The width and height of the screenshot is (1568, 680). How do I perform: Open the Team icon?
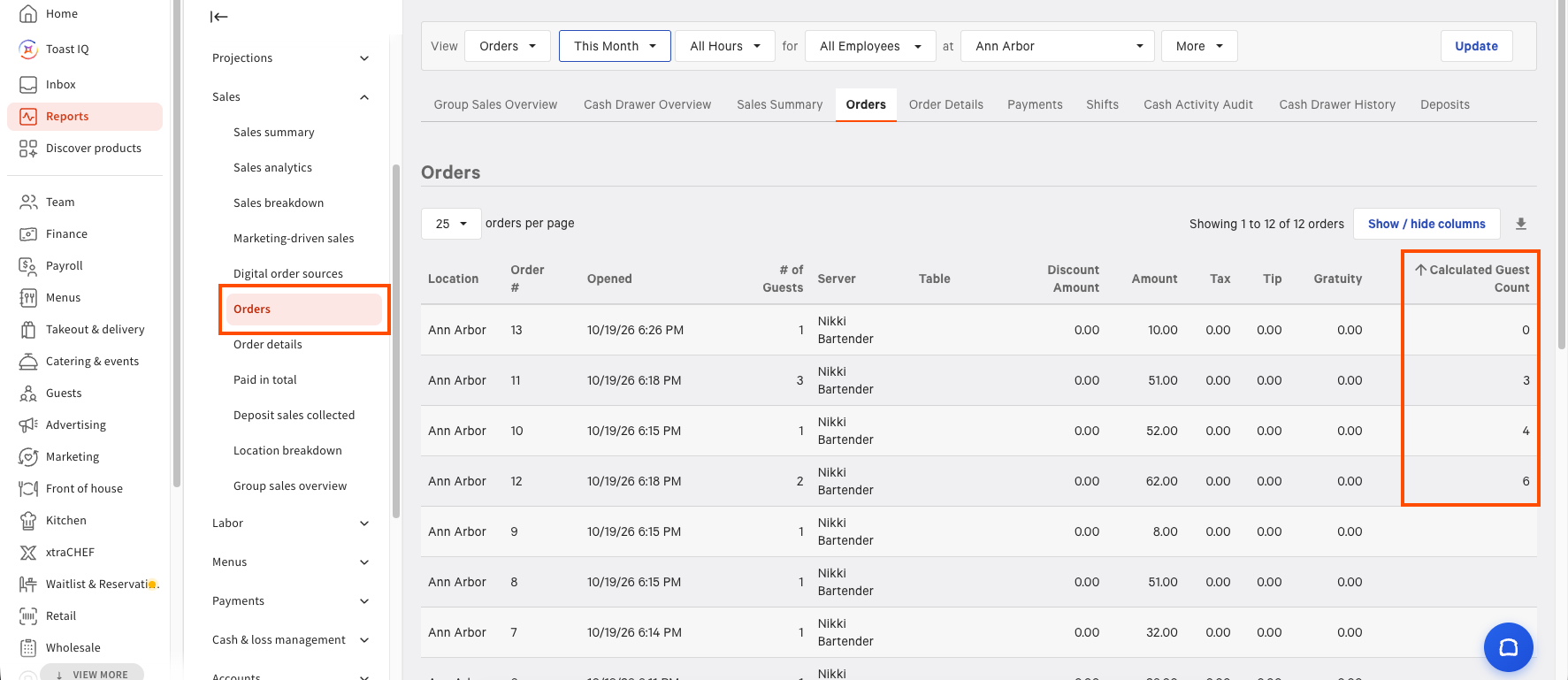[28, 202]
